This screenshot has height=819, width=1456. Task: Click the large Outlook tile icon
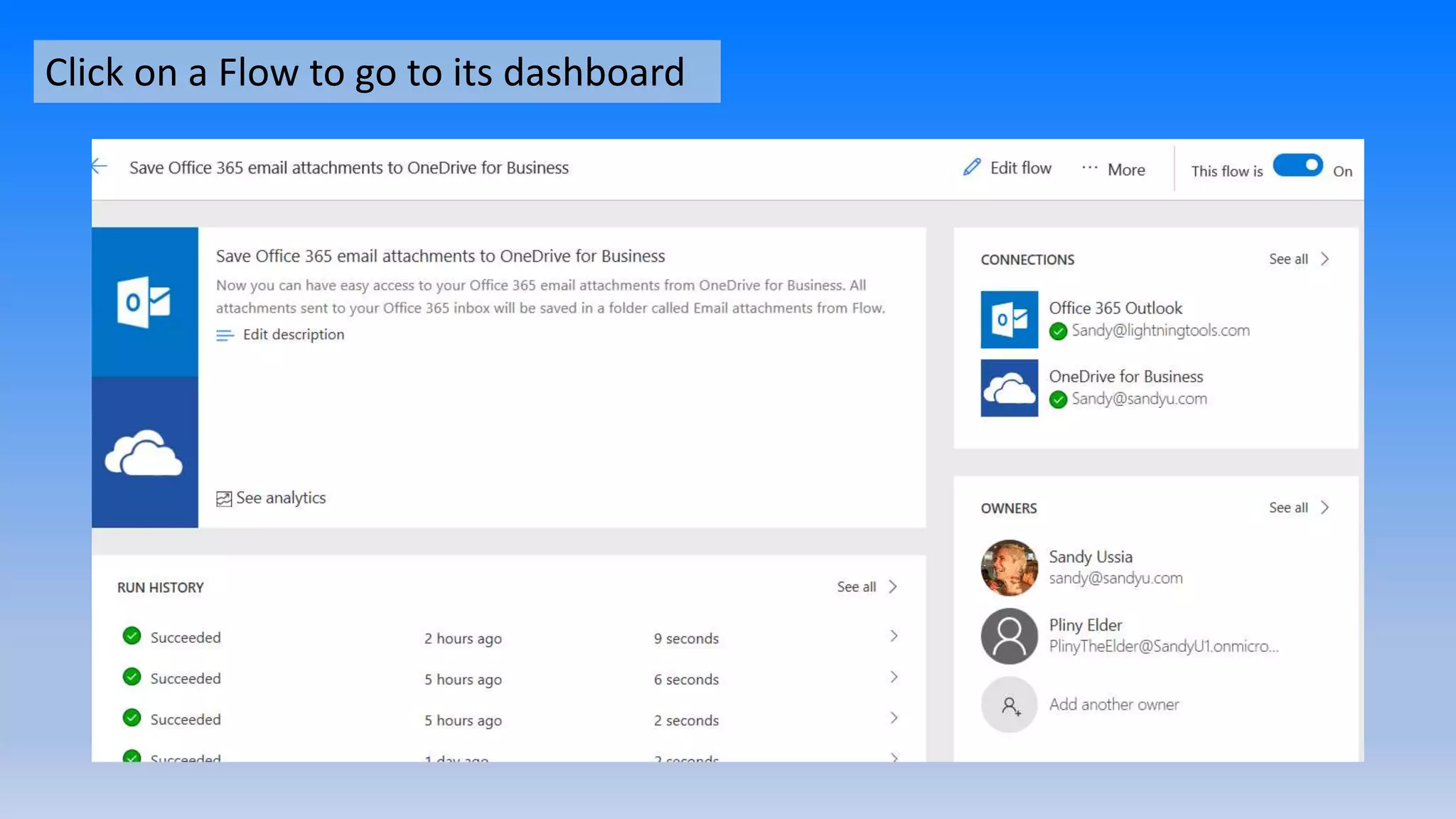click(144, 302)
